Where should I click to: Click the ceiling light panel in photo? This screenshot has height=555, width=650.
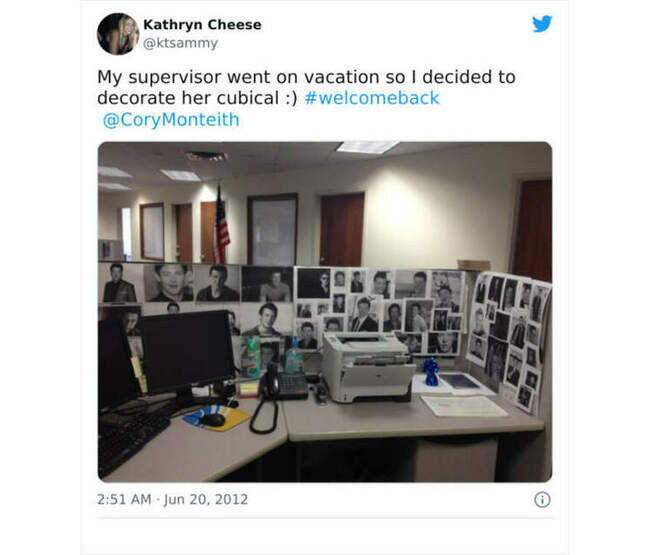click(x=366, y=147)
